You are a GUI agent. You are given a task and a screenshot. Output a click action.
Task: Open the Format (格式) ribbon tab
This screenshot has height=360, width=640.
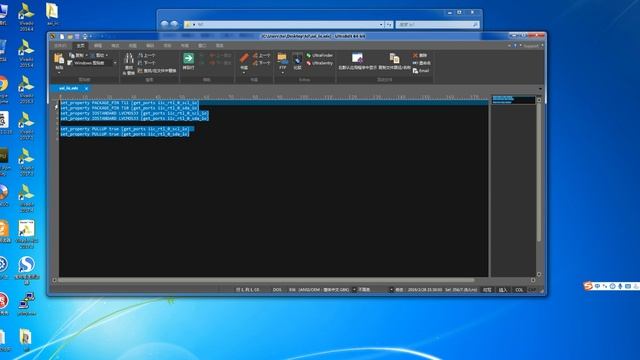(x=116, y=45)
